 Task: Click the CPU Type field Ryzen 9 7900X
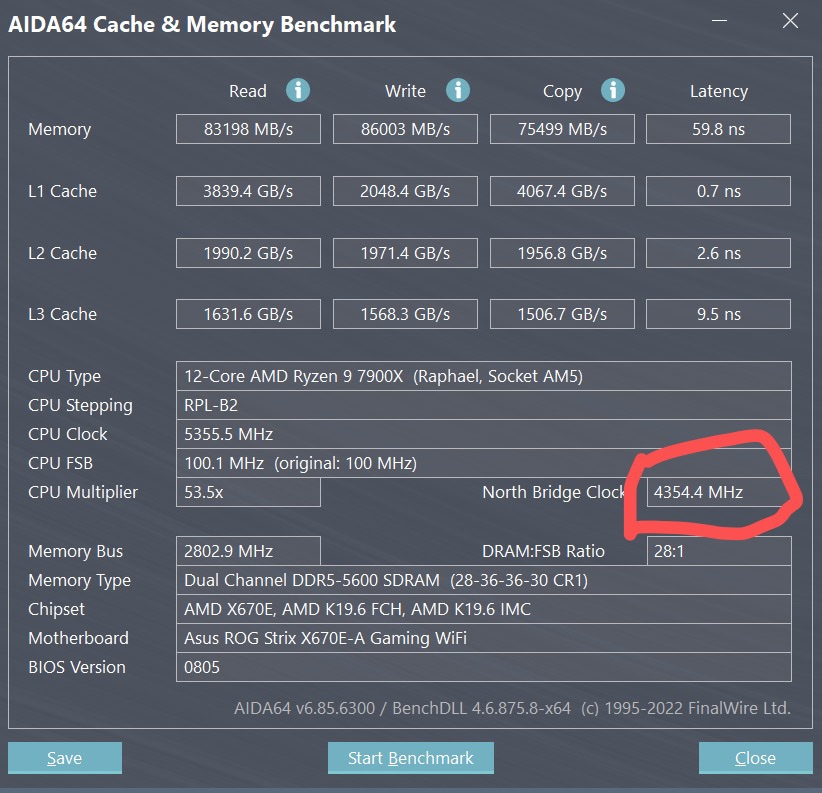[x=484, y=376]
